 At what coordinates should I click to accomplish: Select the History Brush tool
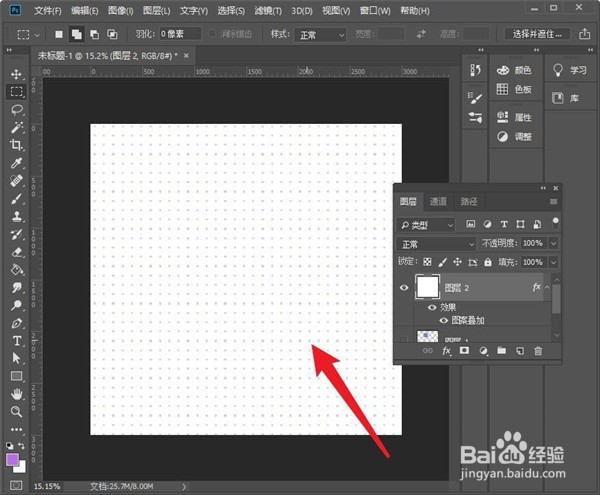(16, 234)
